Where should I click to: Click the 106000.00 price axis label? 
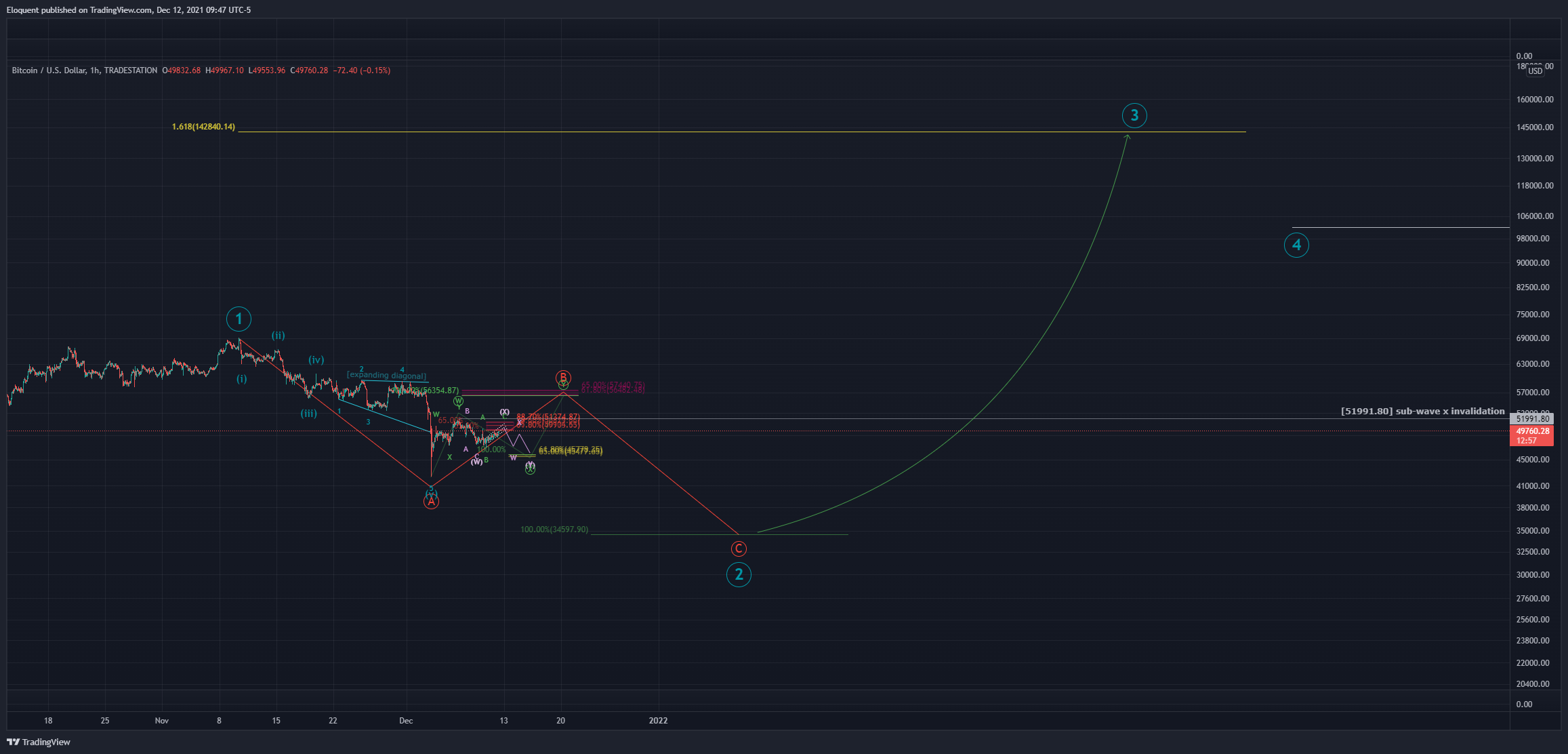pos(1535,216)
